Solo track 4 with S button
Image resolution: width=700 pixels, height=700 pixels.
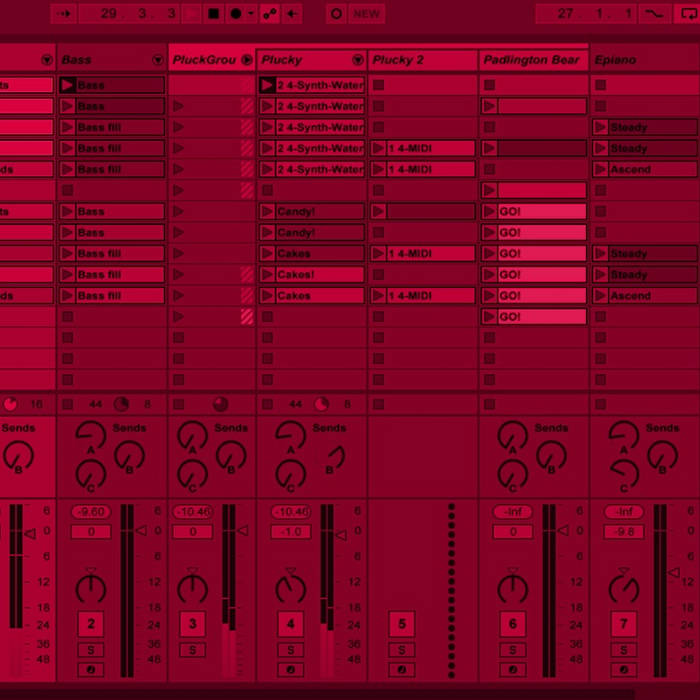(x=291, y=650)
